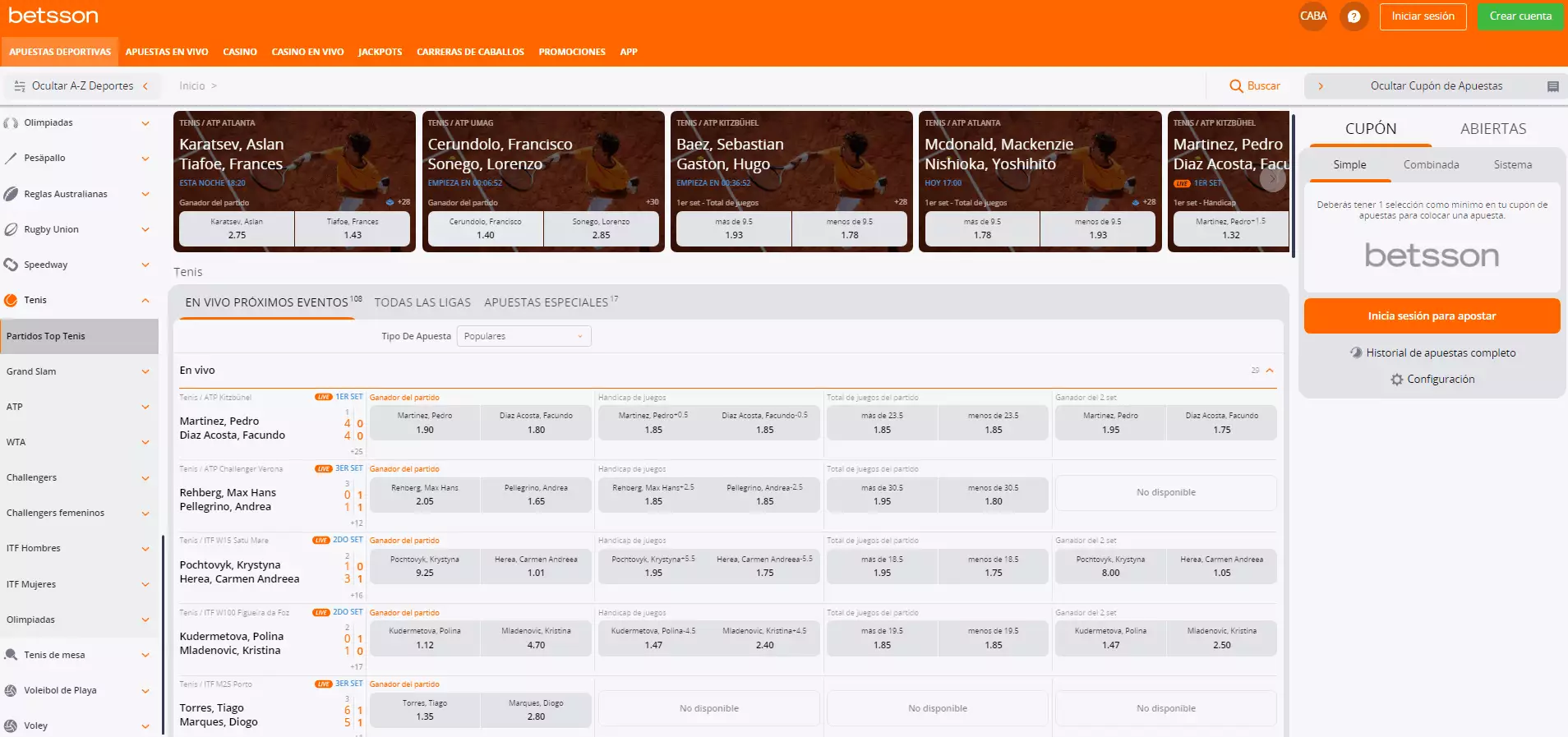Image resolution: width=1568 pixels, height=737 pixels.
Task: Click the Historial de apuestas icon
Action: 1356,352
